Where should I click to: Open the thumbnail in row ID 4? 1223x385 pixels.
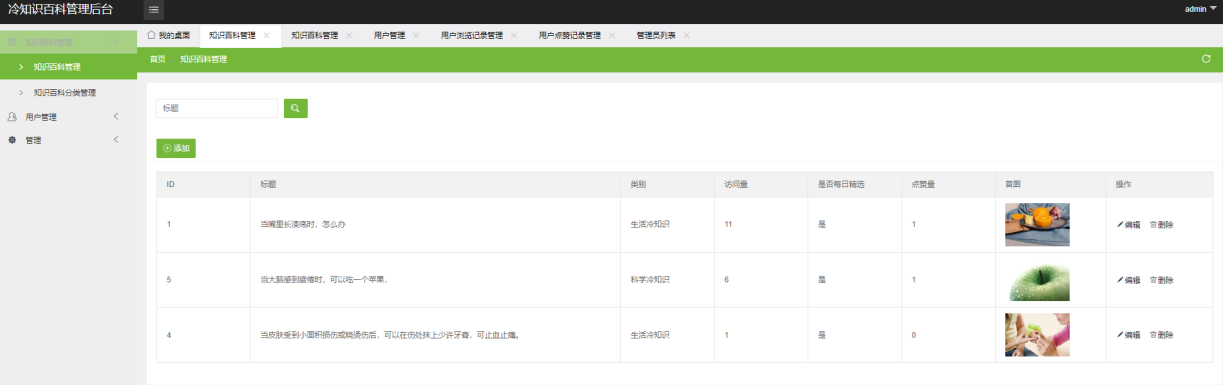click(1037, 335)
